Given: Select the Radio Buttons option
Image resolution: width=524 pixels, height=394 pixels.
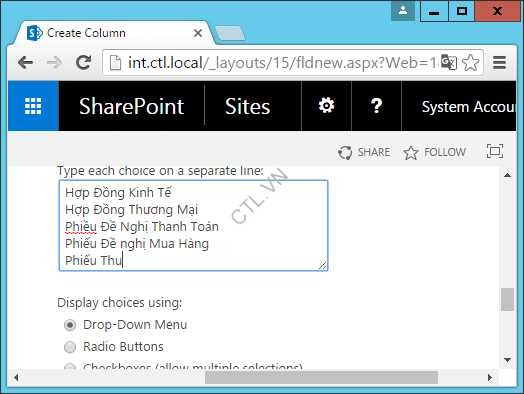Looking at the screenshot, I should [70, 347].
